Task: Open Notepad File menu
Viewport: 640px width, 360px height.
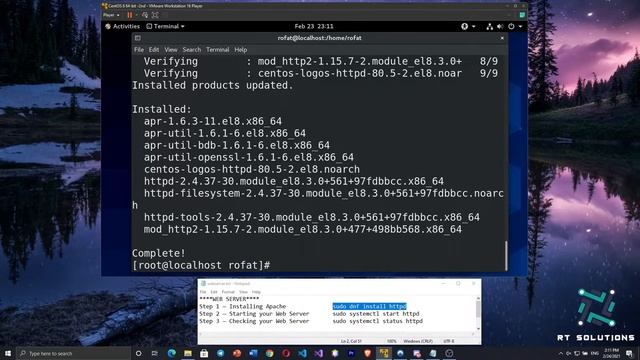Action: (203, 292)
